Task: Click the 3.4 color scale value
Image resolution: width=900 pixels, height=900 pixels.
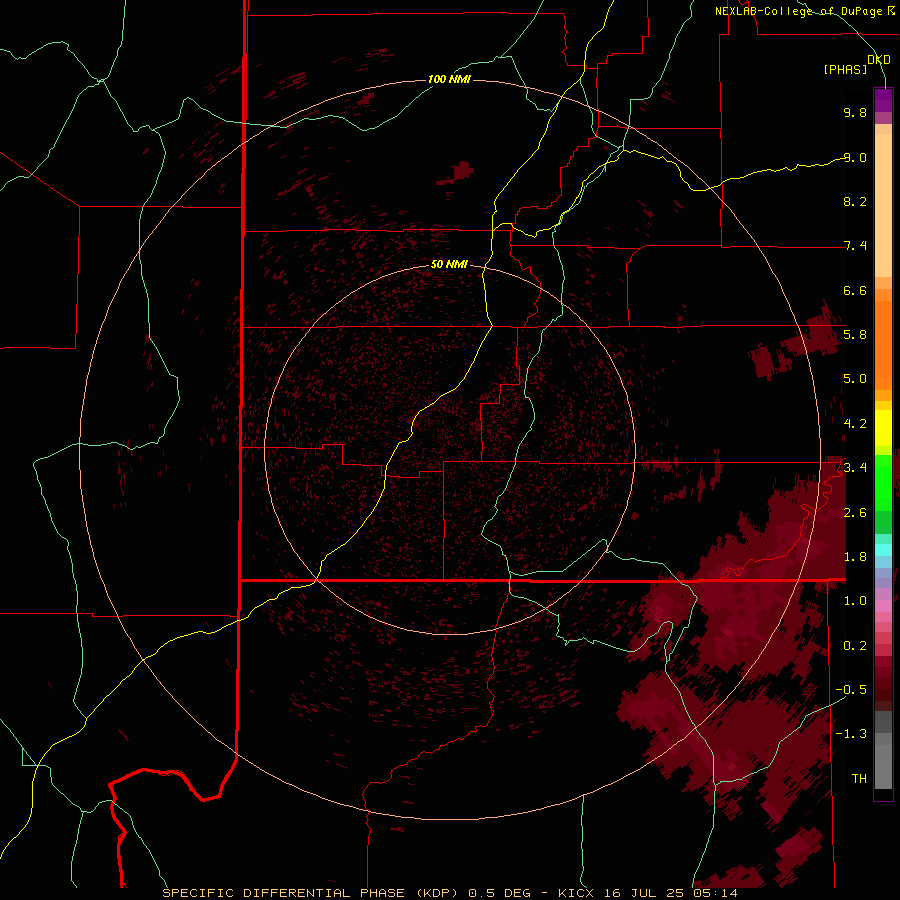Action: pos(855,468)
